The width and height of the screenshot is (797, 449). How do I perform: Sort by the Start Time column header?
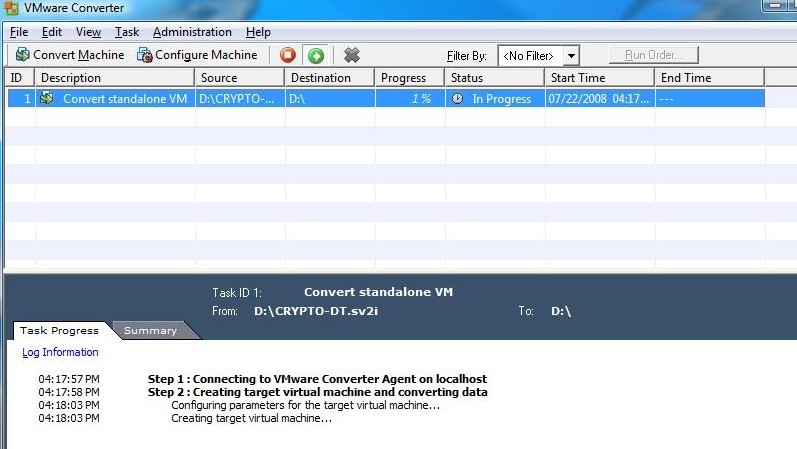[x=600, y=78]
